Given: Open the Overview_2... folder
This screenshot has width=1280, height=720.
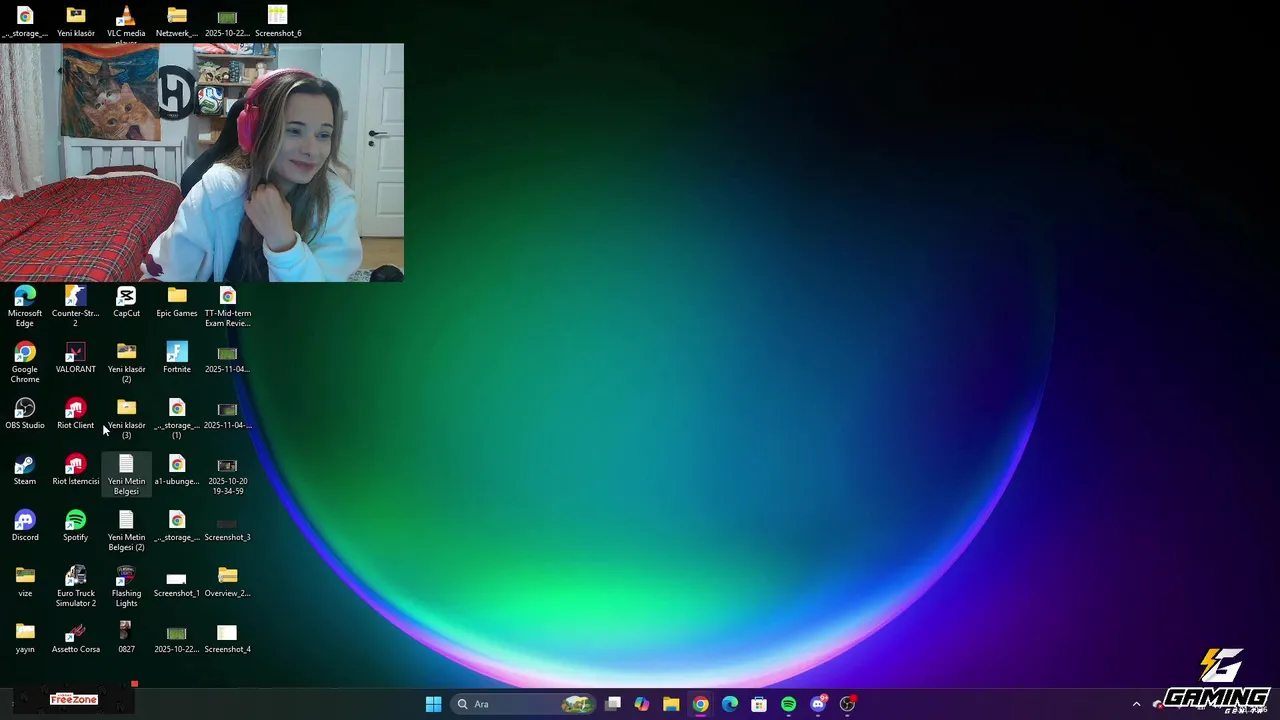Looking at the screenshot, I should pyautogui.click(x=227, y=582).
